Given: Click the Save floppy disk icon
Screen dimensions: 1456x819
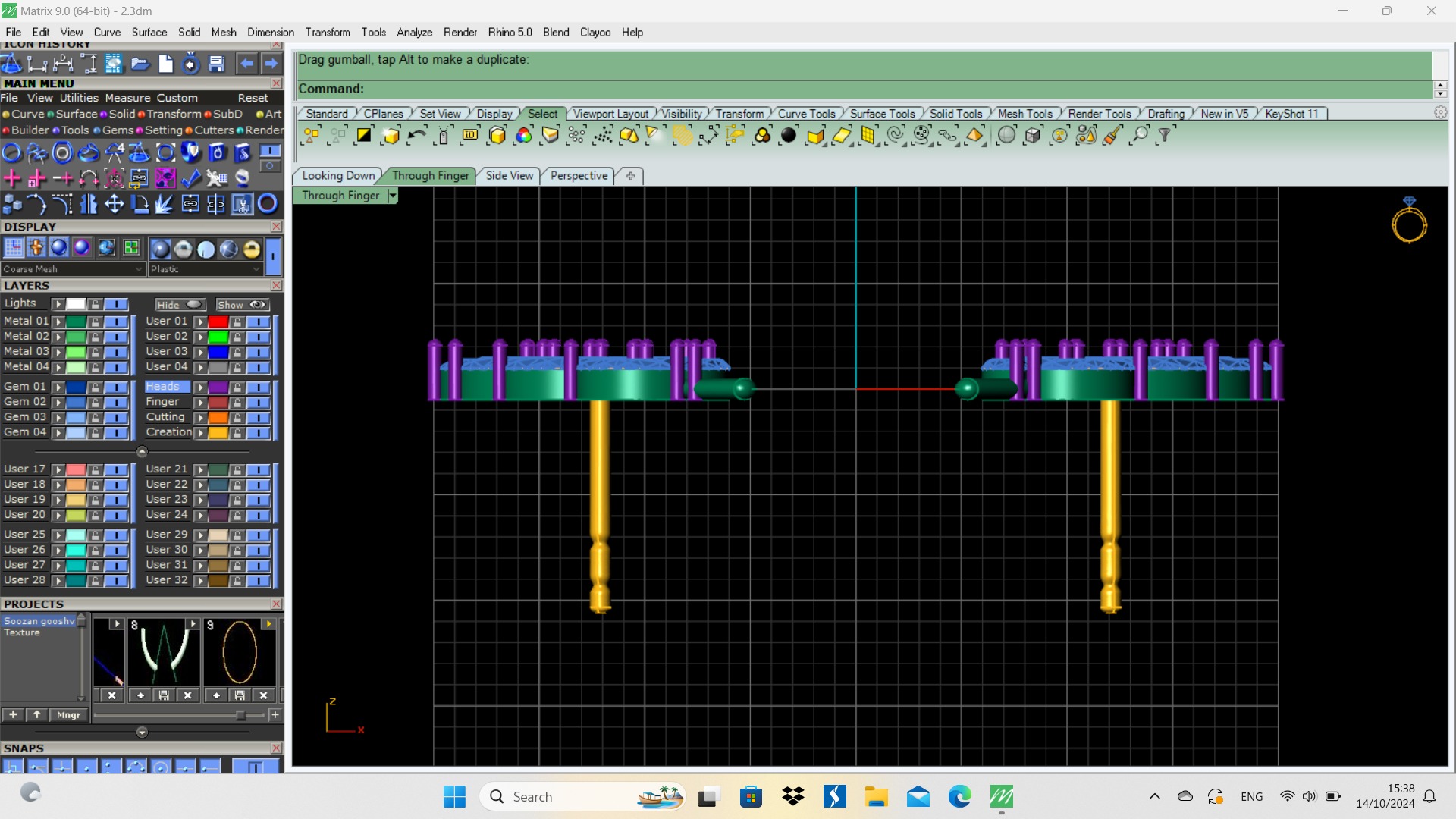Looking at the screenshot, I should pyautogui.click(x=216, y=64).
